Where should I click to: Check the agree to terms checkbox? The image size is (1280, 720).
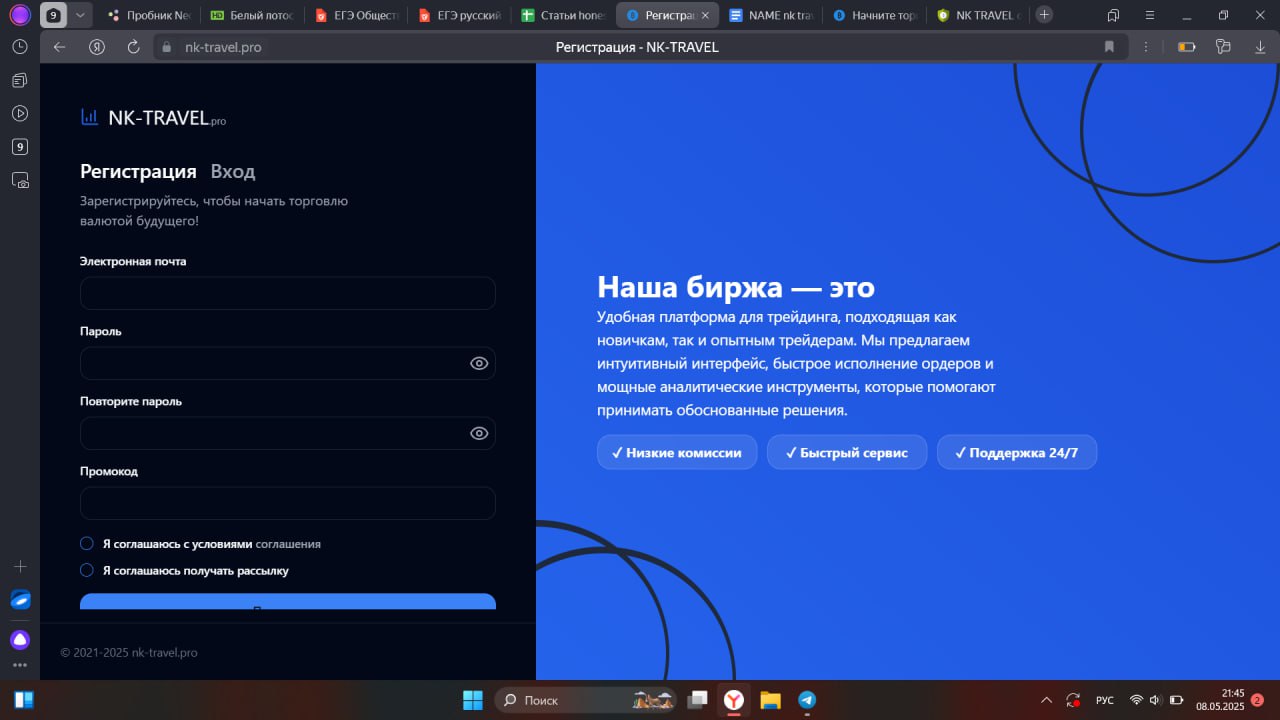(x=87, y=544)
